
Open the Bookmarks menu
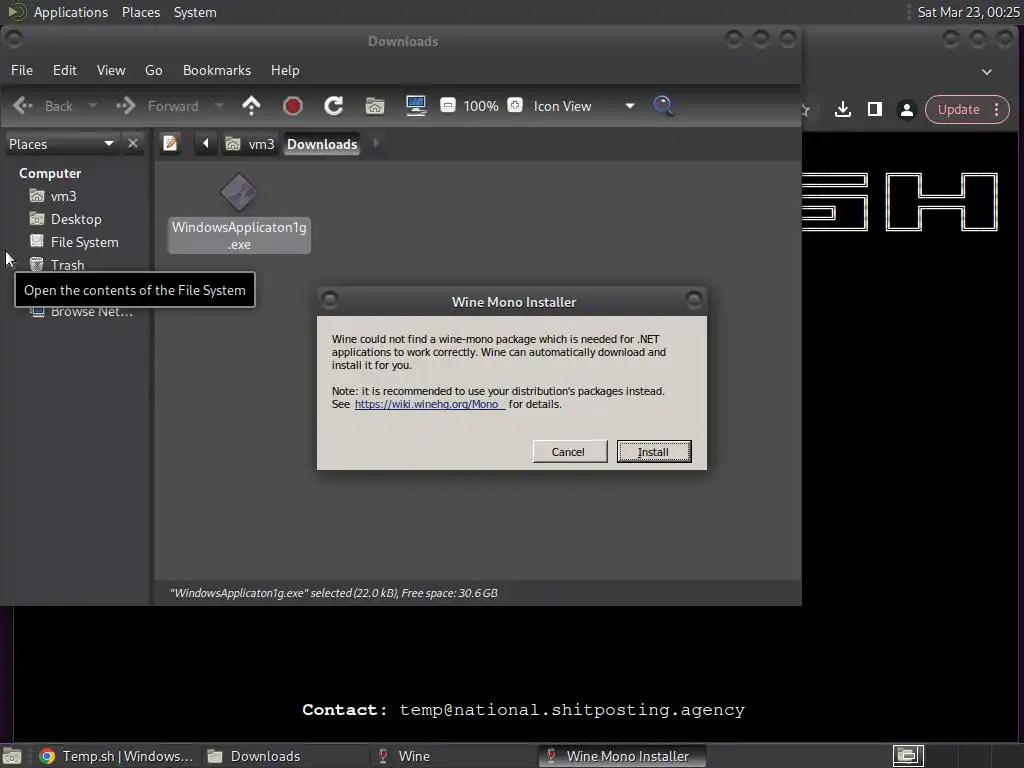[217, 70]
